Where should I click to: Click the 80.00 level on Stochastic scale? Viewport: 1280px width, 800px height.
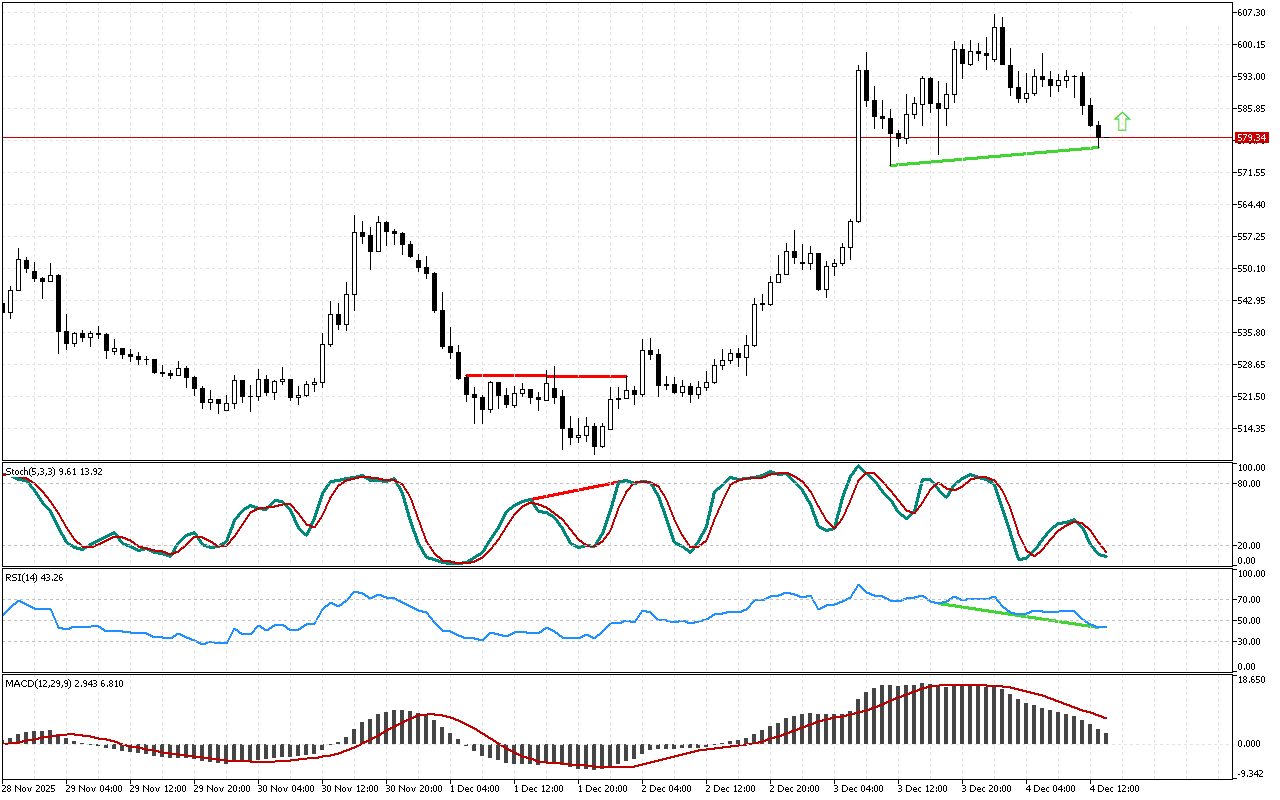click(1250, 484)
